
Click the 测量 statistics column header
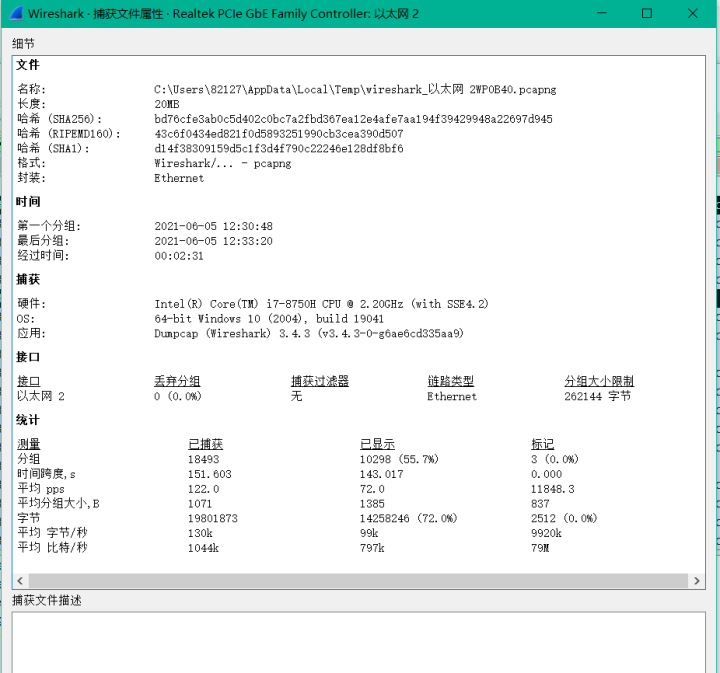[x=28, y=444]
